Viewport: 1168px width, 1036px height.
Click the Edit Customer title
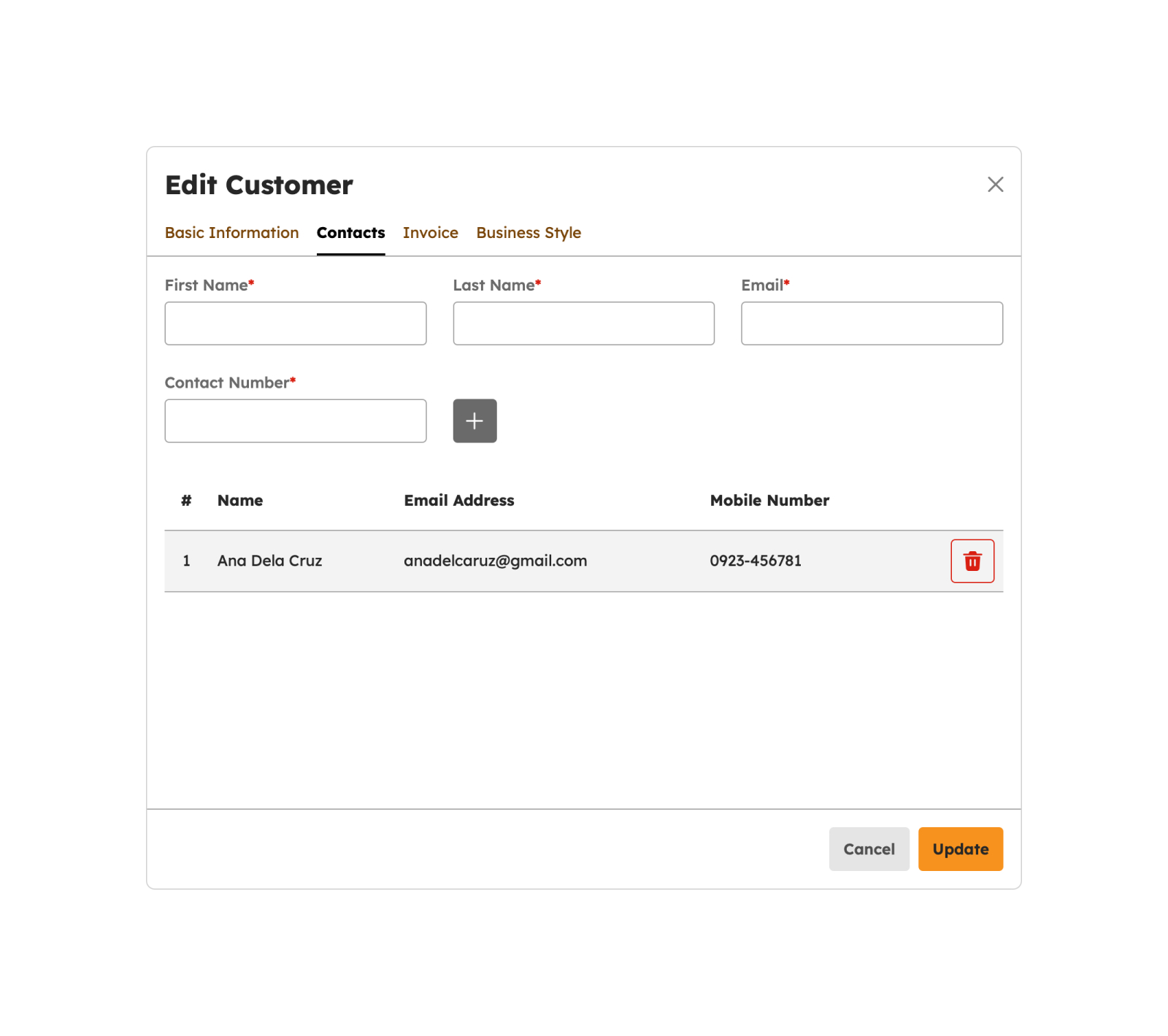pyautogui.click(x=259, y=185)
